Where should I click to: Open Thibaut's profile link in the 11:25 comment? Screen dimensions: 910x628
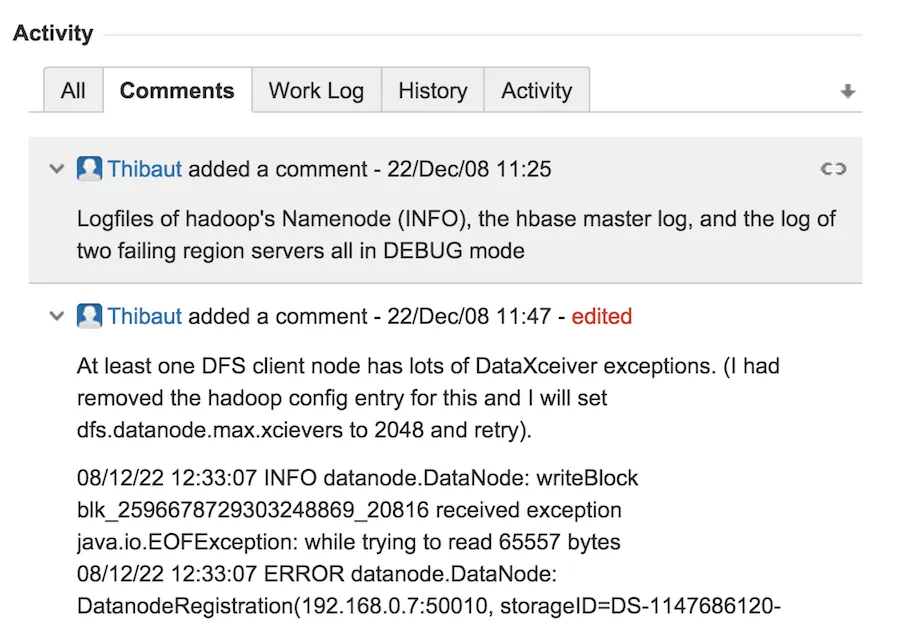tap(145, 169)
